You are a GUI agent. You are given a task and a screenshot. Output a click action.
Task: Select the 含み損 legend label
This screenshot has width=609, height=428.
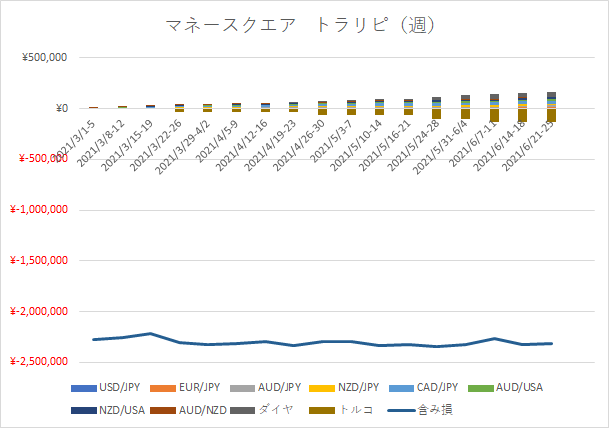pyautogui.click(x=435, y=410)
